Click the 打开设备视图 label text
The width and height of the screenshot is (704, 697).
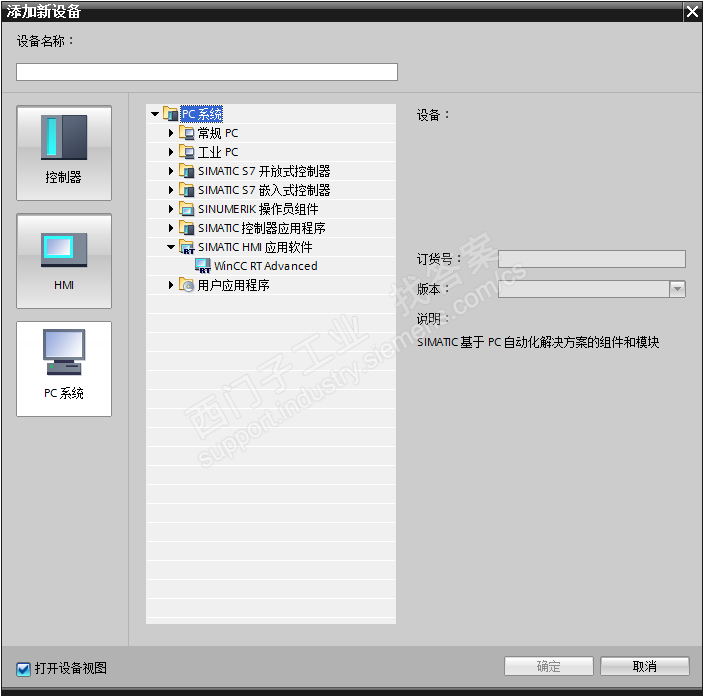(x=71, y=668)
